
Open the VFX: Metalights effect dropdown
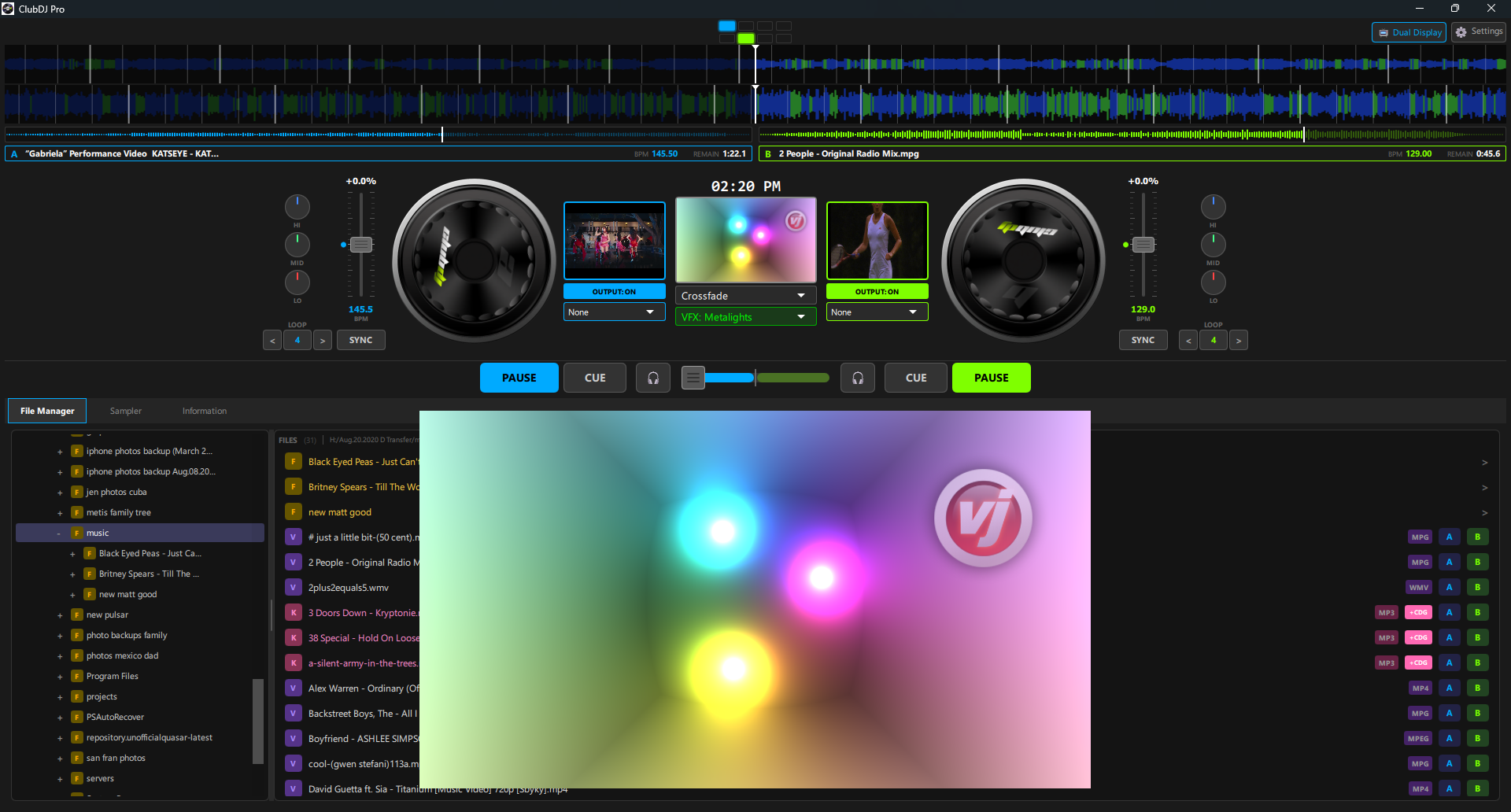[744, 316]
